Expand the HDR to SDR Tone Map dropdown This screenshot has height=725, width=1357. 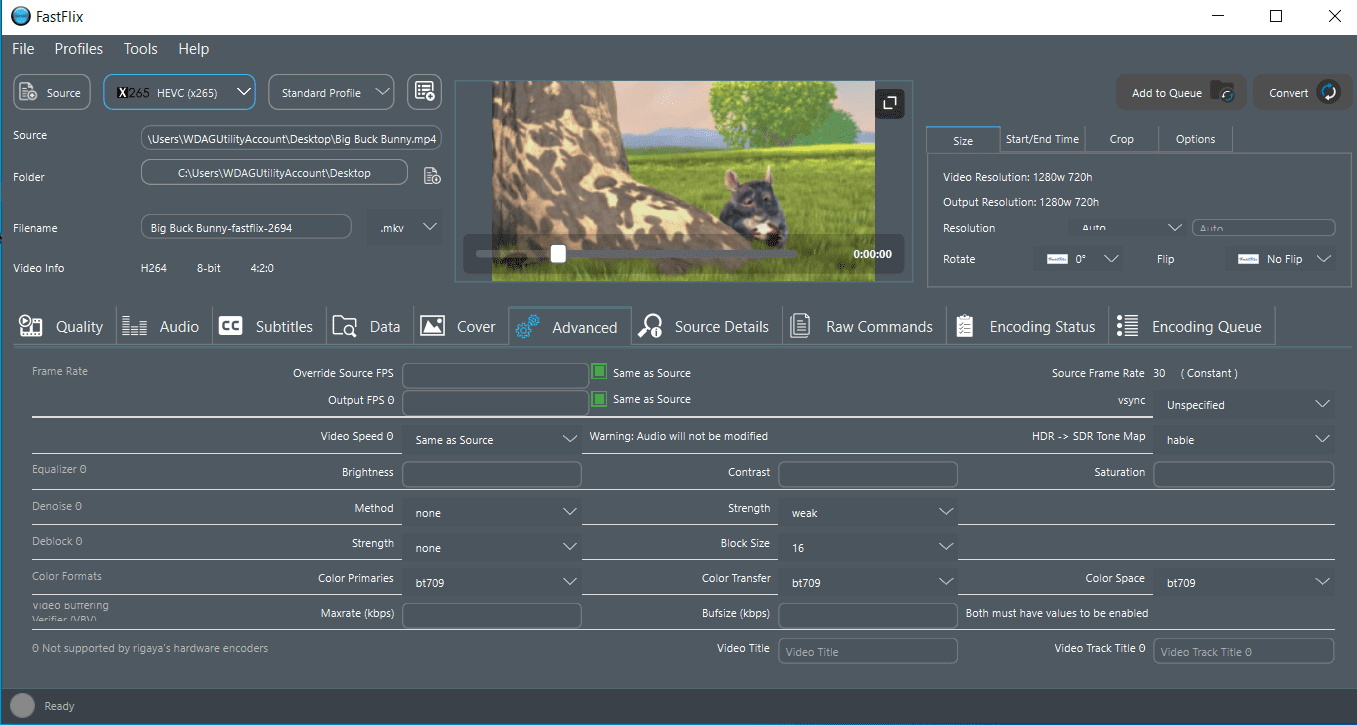pyautogui.click(x=1243, y=439)
